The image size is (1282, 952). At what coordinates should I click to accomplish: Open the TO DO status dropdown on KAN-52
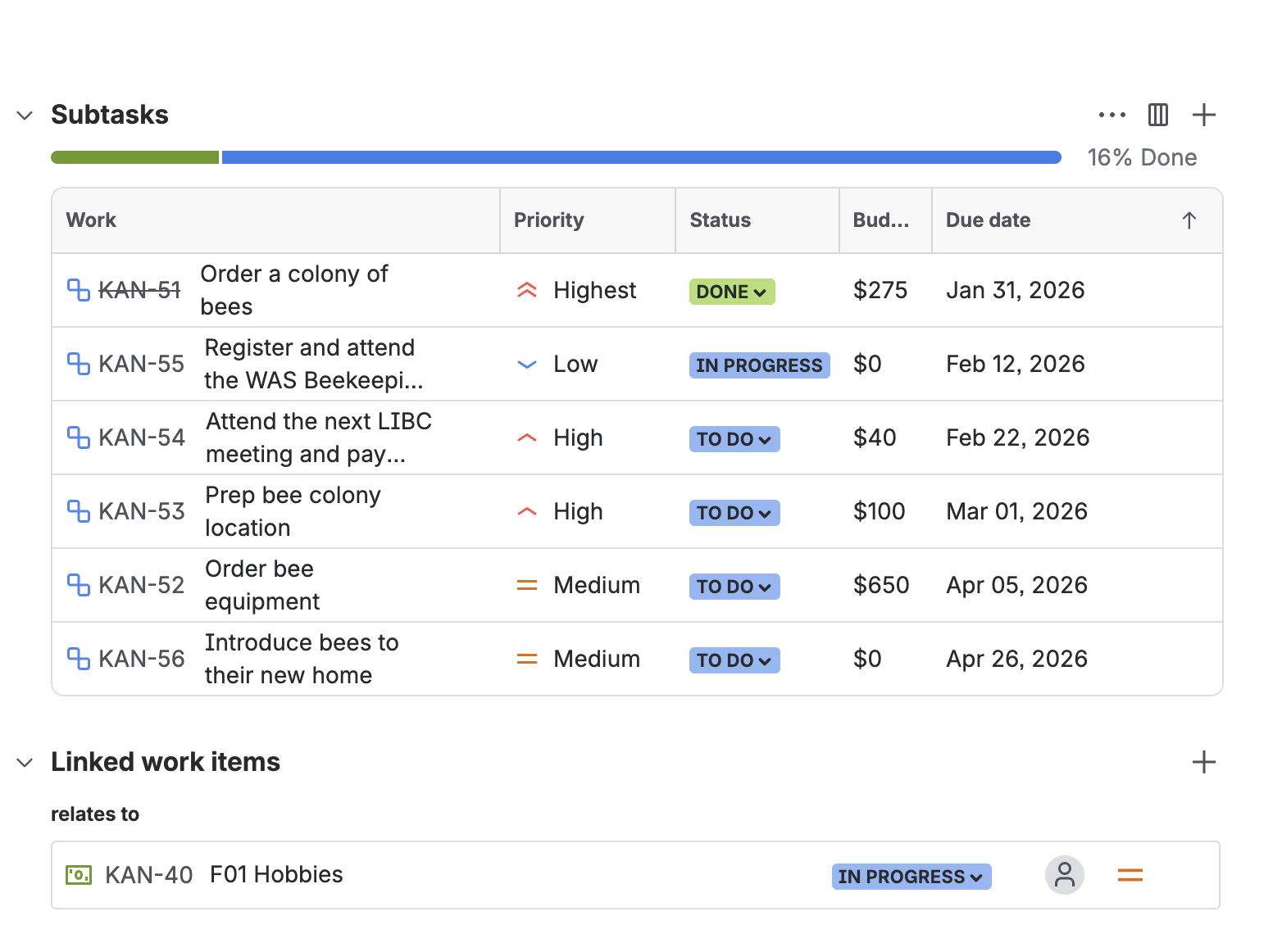pyautogui.click(x=734, y=586)
